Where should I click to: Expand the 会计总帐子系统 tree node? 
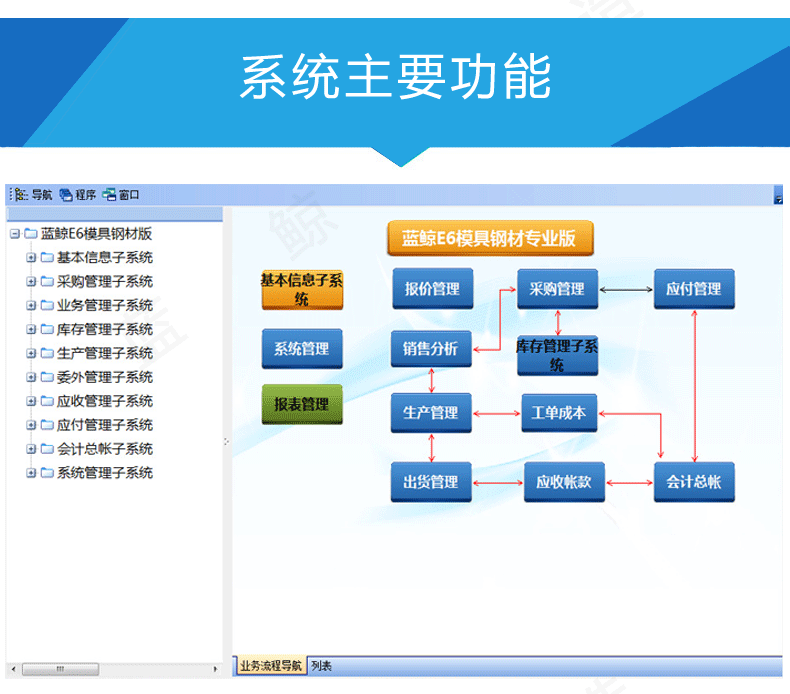tap(31, 450)
